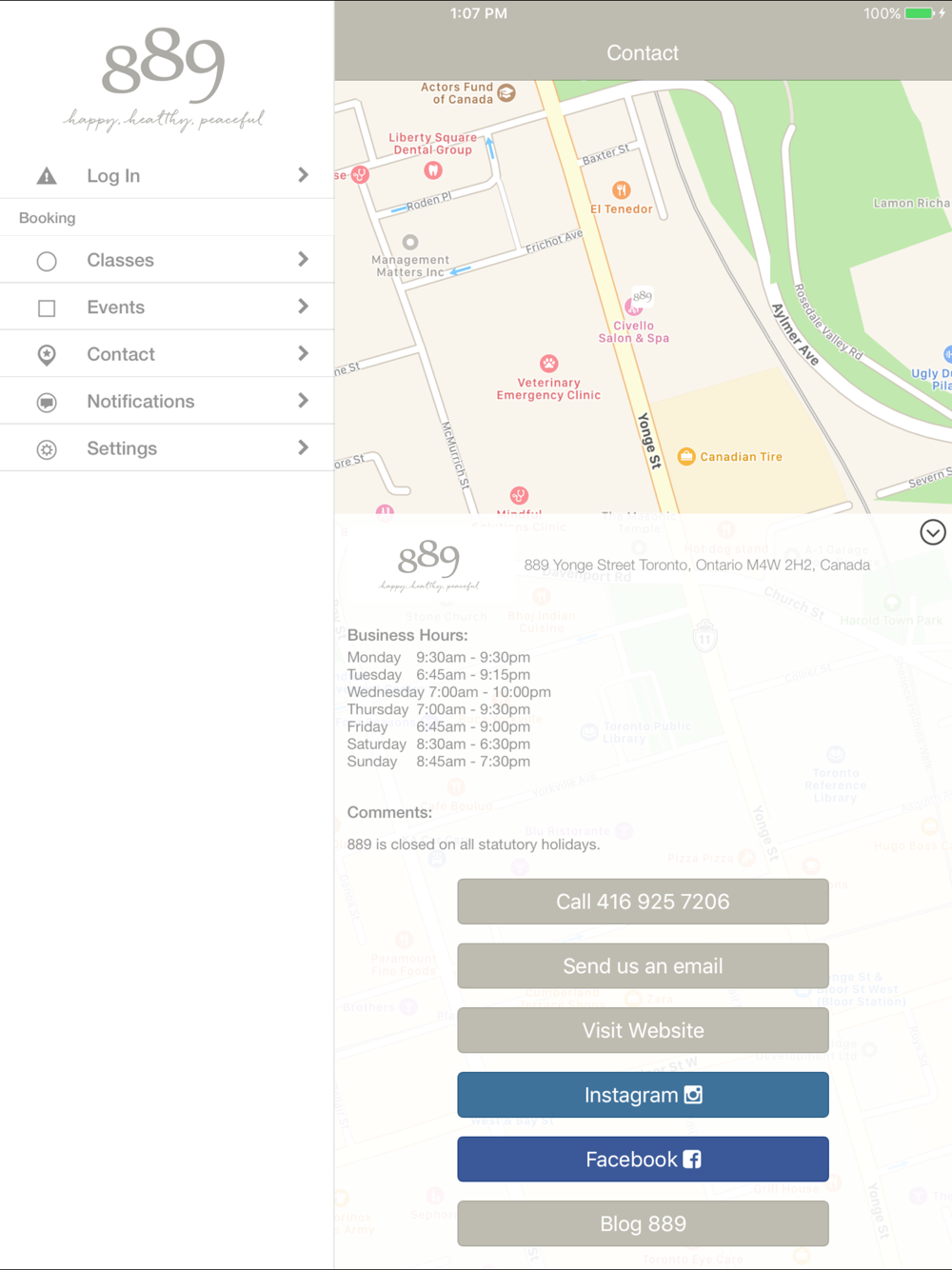This screenshot has height=1270, width=952.
Task: Tap the Friday 6:45am - 9:00pm hours row
Action: [x=439, y=726]
